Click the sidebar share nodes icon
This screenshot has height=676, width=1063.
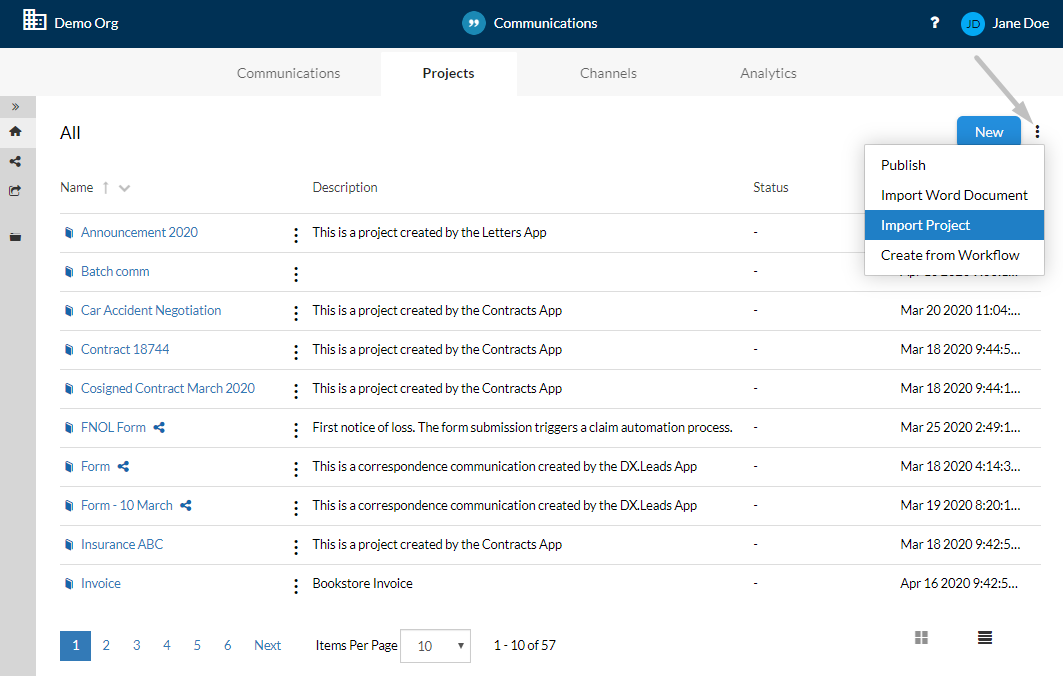15,161
